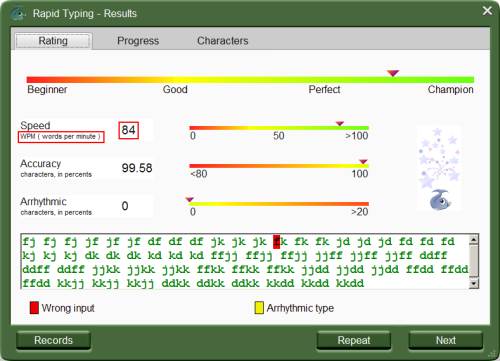The height and width of the screenshot is (361, 500).
Task: Go to Next lesson button
Action: [446, 340]
